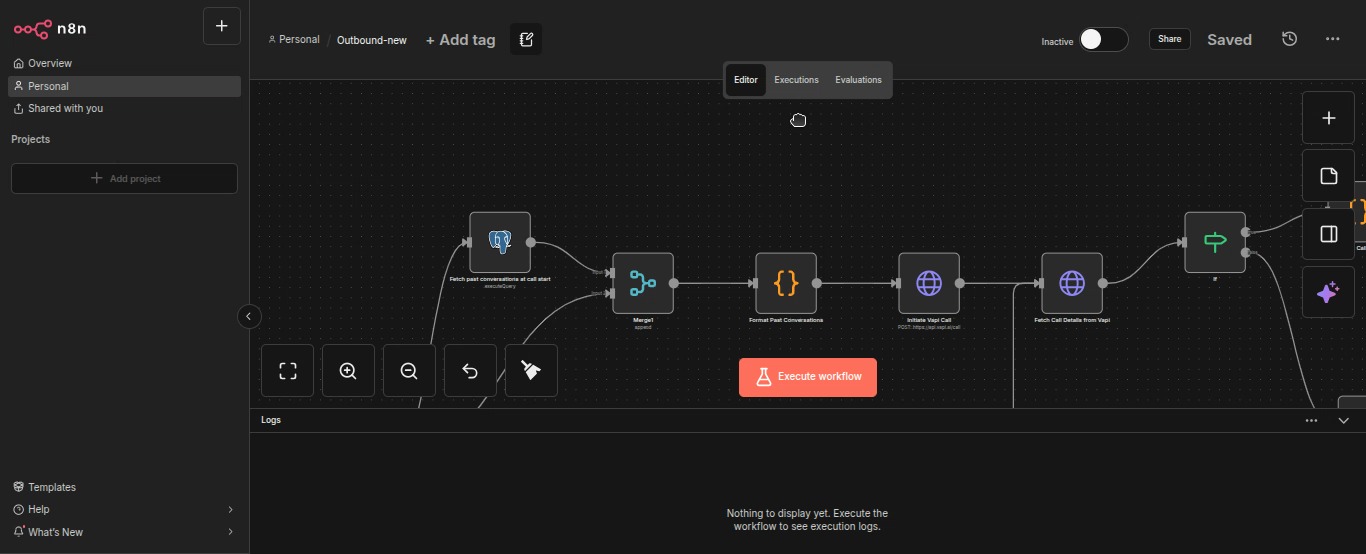
Task: Click the Share button
Action: (x=1170, y=40)
